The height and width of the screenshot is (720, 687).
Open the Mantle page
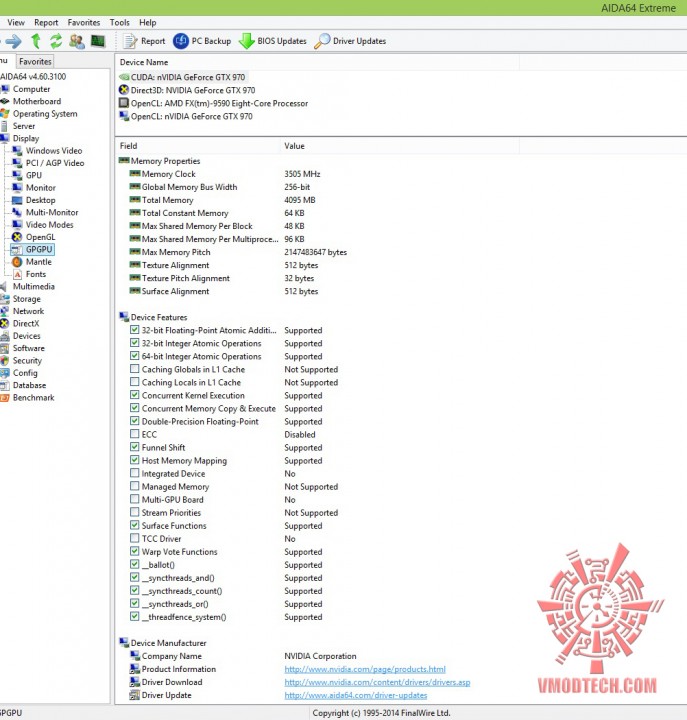coord(39,262)
